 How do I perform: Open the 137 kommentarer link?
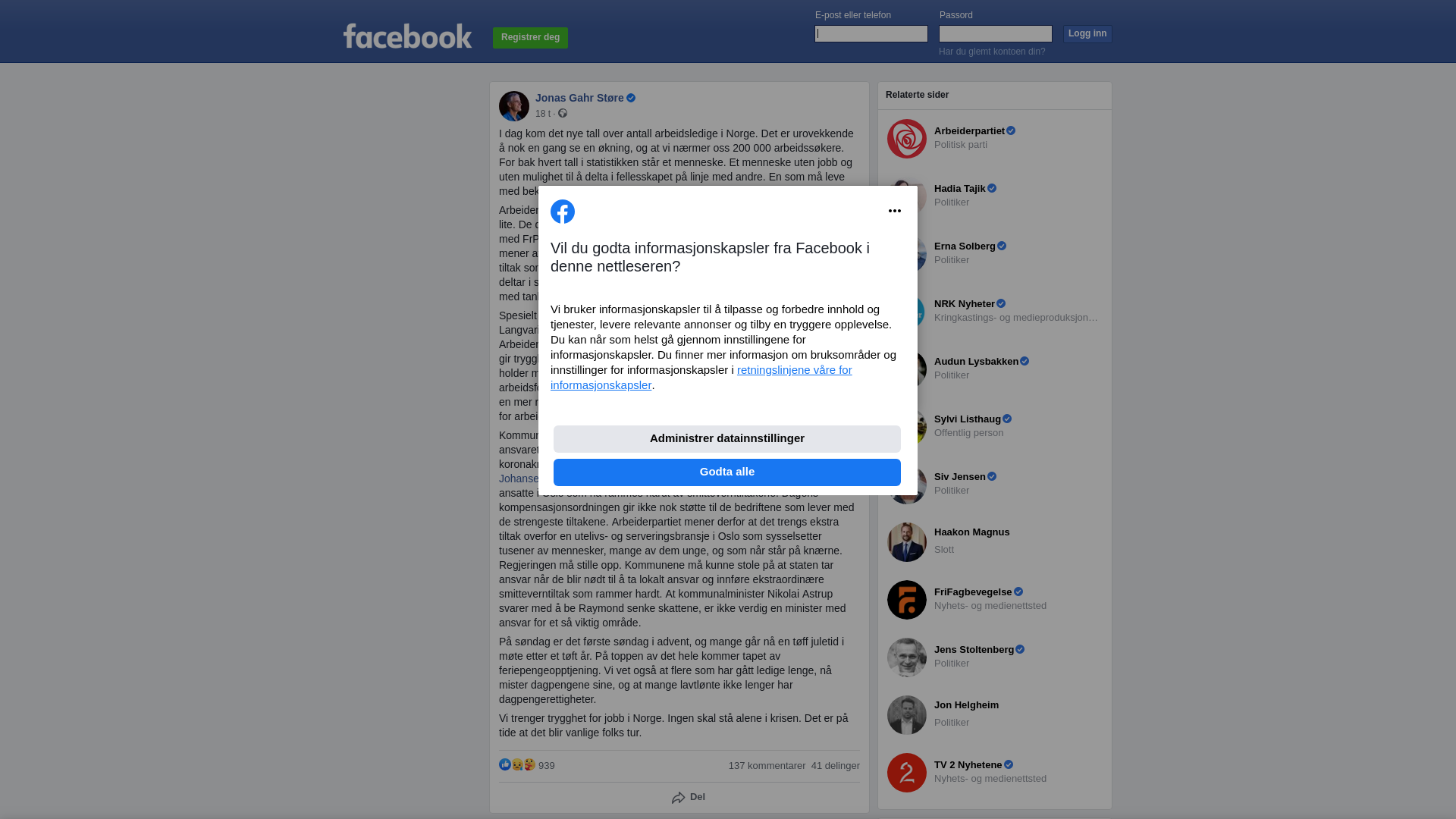pos(767,766)
